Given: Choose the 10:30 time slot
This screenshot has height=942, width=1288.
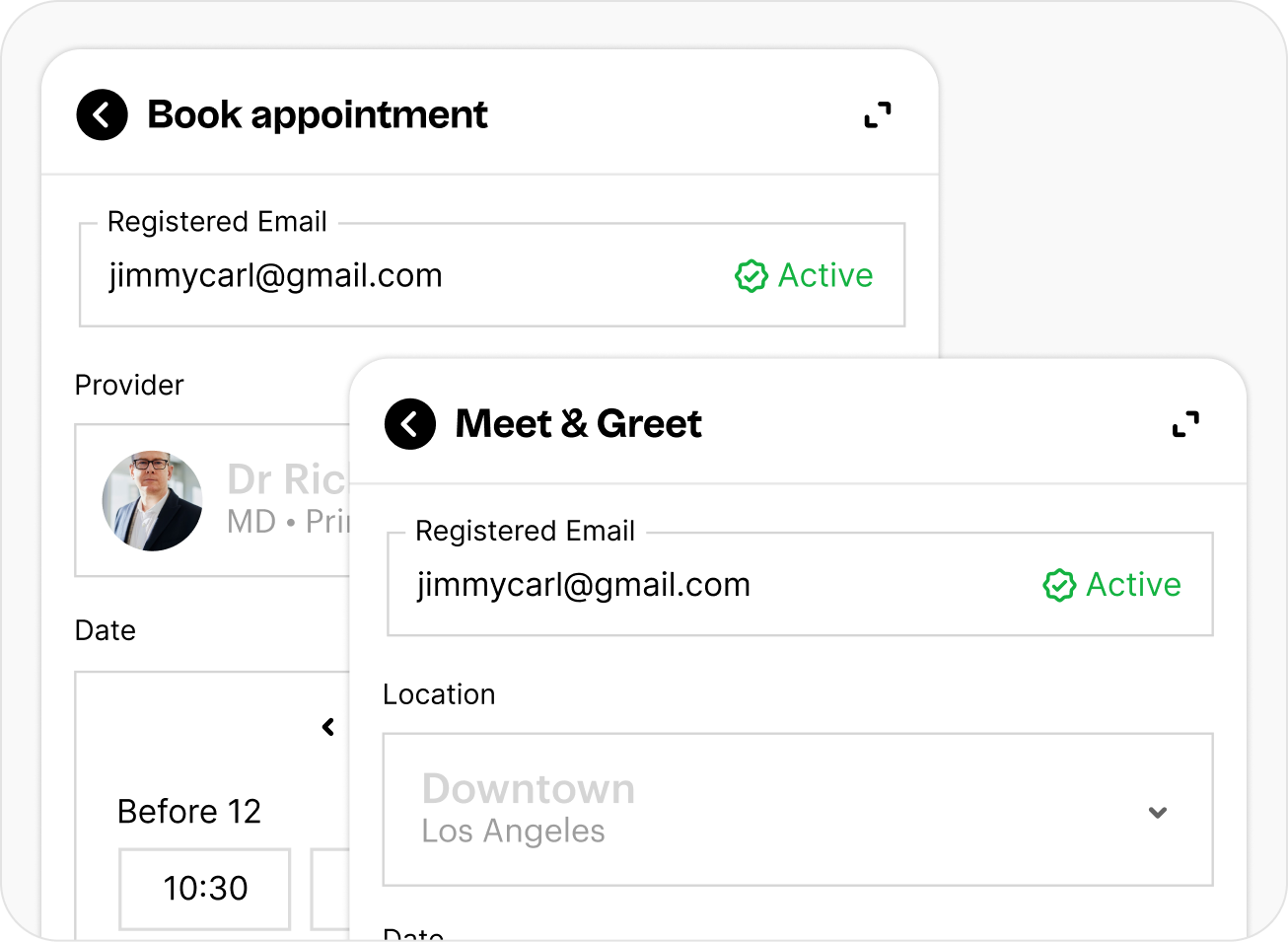Looking at the screenshot, I should pyautogui.click(x=205, y=889).
